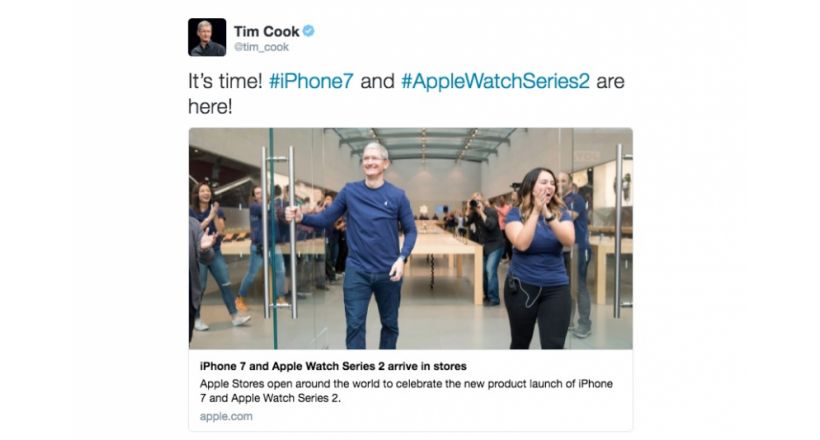The width and height of the screenshot is (820, 440).
Task: Click the wooden display table in photo
Action: pos(447,251)
